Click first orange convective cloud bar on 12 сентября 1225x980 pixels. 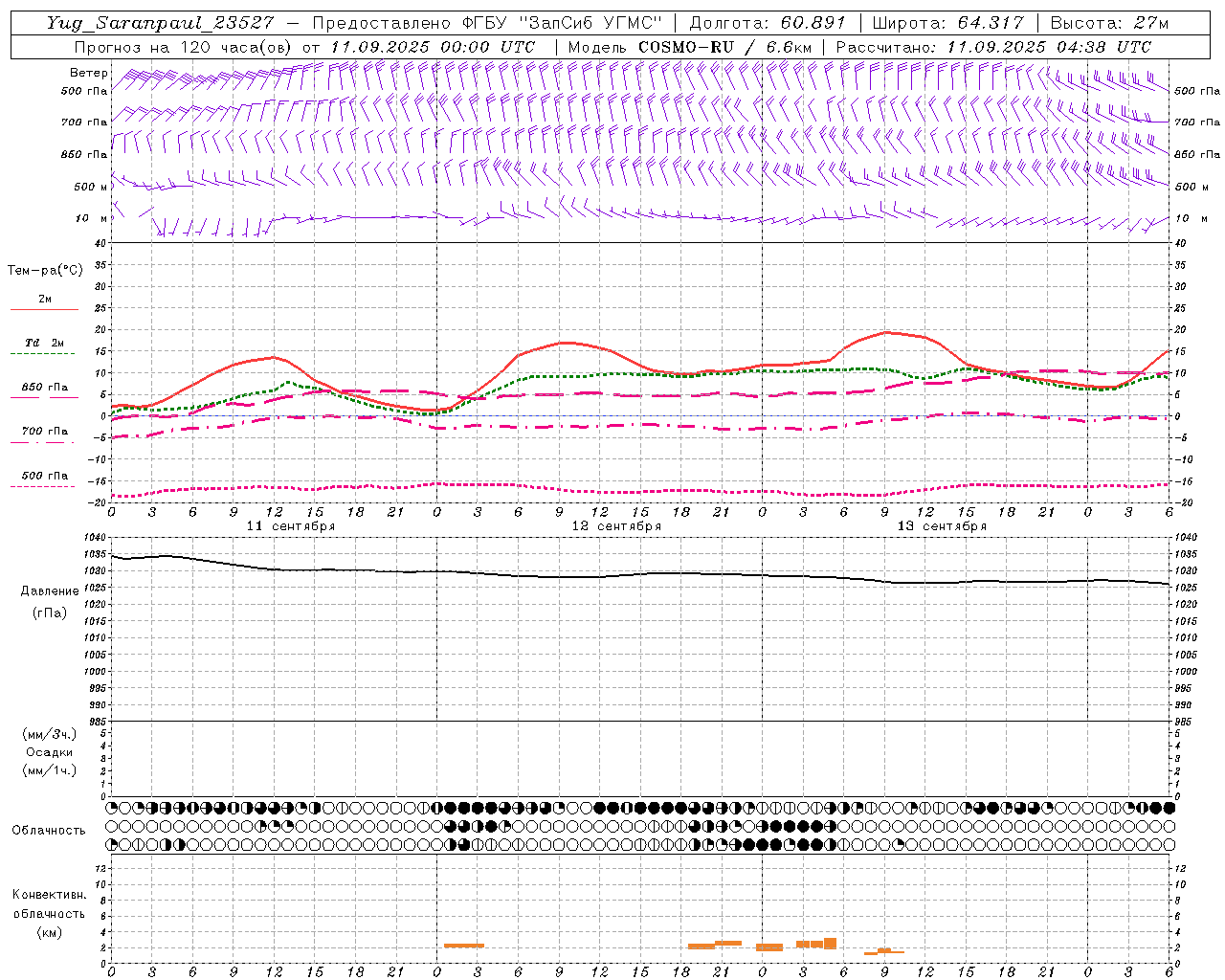(464, 946)
